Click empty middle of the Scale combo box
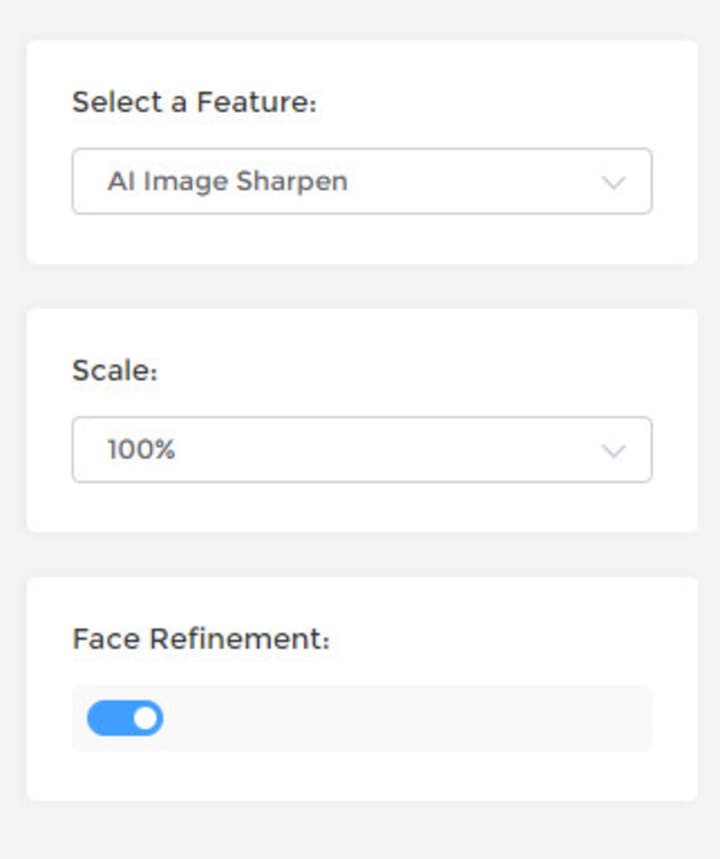The width and height of the screenshot is (720, 859). click(400, 450)
